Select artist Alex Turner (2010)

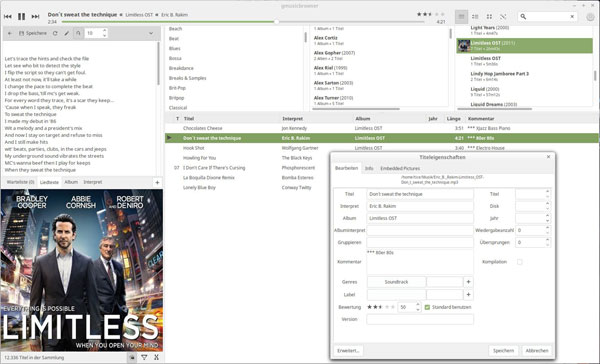(x=333, y=101)
